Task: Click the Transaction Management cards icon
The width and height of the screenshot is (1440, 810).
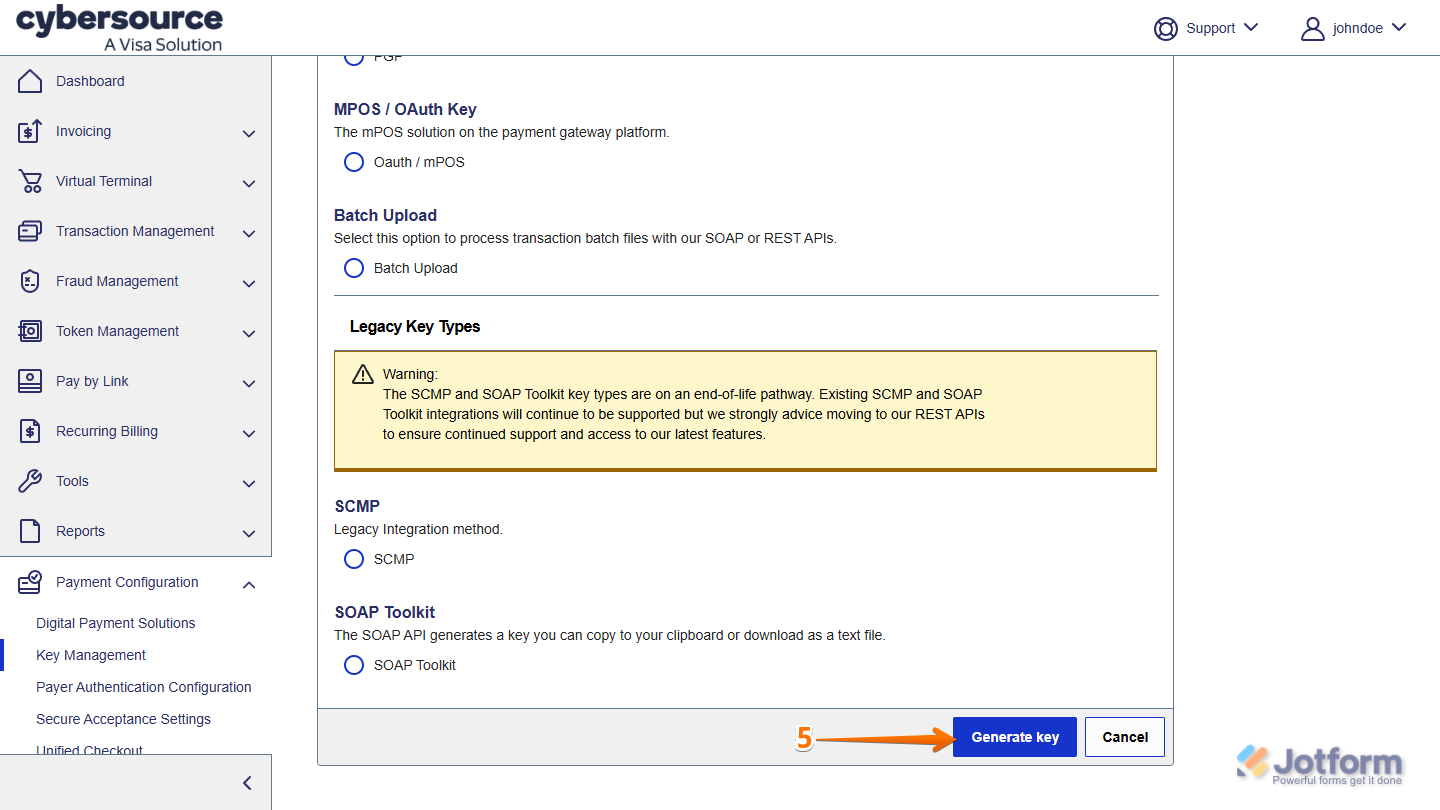Action: tap(30, 231)
